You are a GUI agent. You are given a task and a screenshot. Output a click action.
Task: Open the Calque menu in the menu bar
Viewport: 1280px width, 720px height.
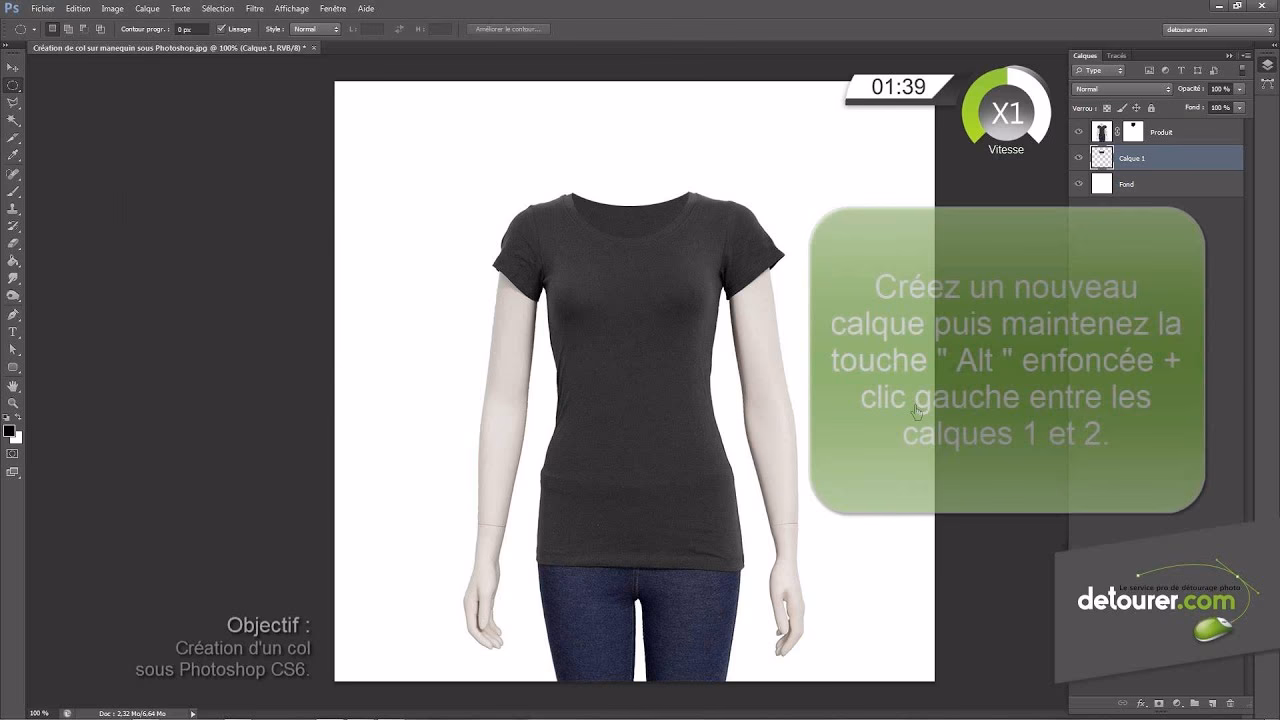146,8
